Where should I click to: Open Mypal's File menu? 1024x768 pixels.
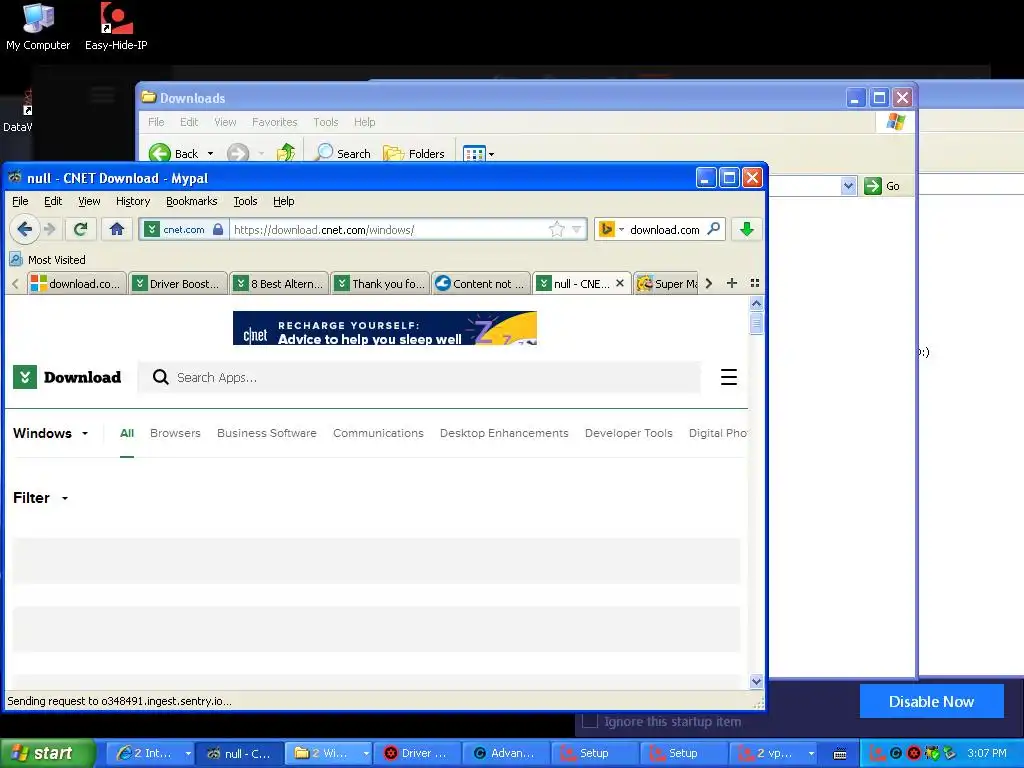click(x=20, y=201)
